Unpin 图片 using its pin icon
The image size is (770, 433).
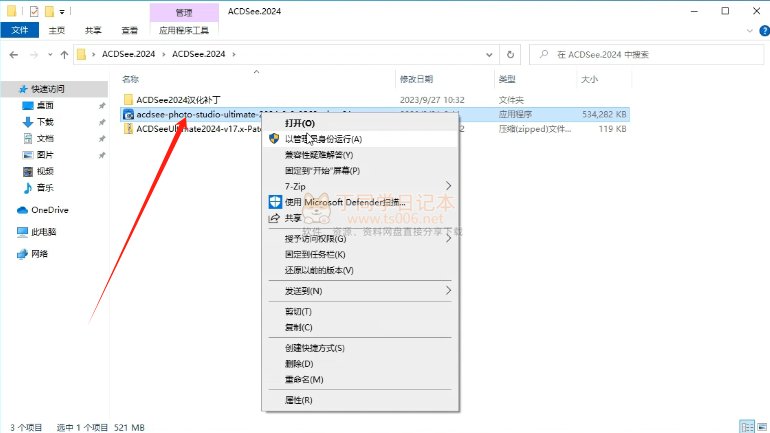point(102,155)
